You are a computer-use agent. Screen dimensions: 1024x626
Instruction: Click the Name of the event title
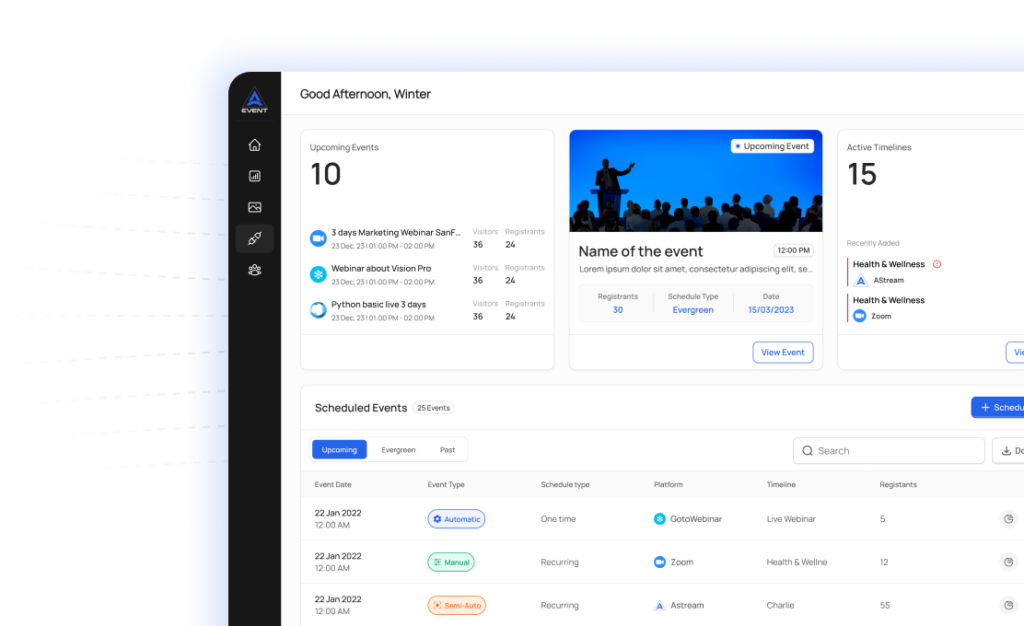tap(641, 251)
